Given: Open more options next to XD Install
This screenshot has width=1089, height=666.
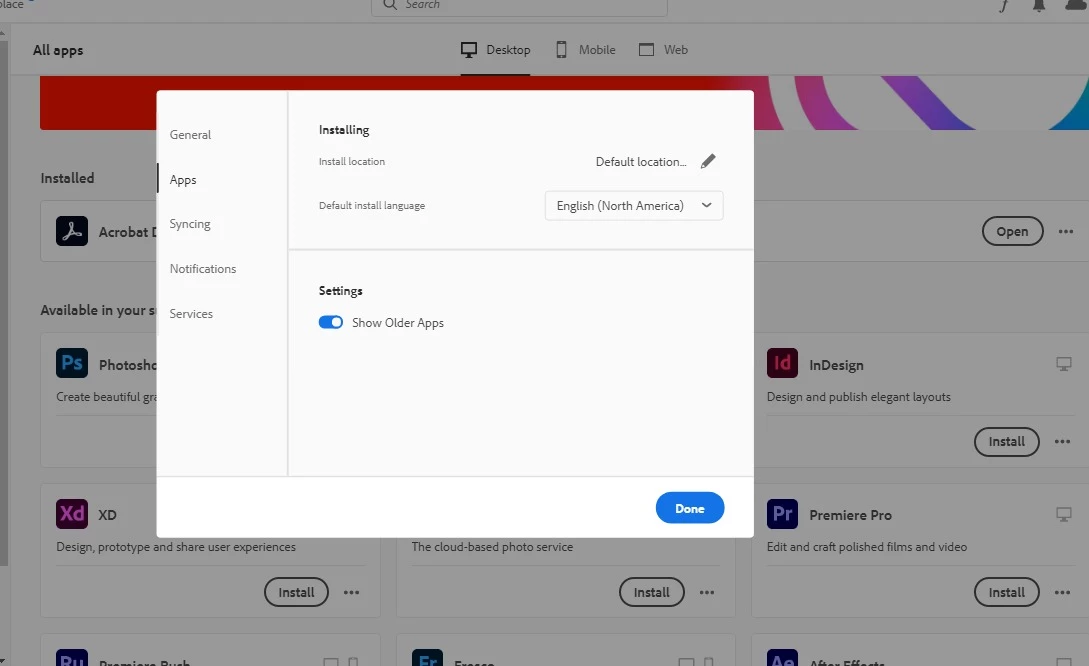Looking at the screenshot, I should tap(351, 592).
